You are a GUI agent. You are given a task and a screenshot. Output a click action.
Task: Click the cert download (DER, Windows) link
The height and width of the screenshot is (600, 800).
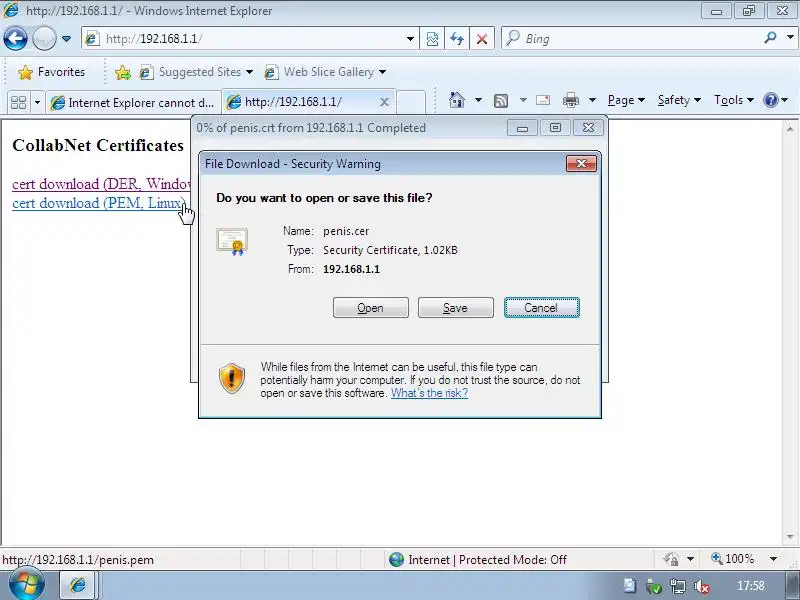click(101, 184)
